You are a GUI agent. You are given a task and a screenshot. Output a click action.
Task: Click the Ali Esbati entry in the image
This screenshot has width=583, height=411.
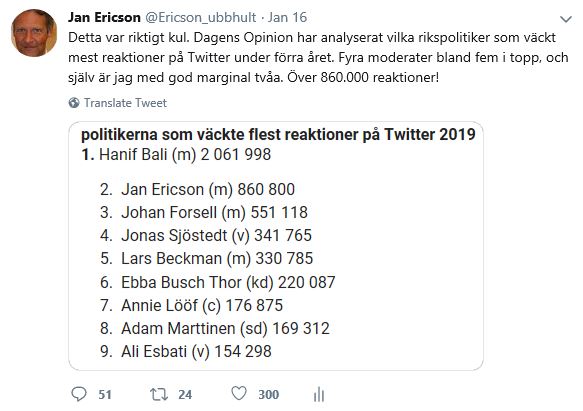point(186,351)
